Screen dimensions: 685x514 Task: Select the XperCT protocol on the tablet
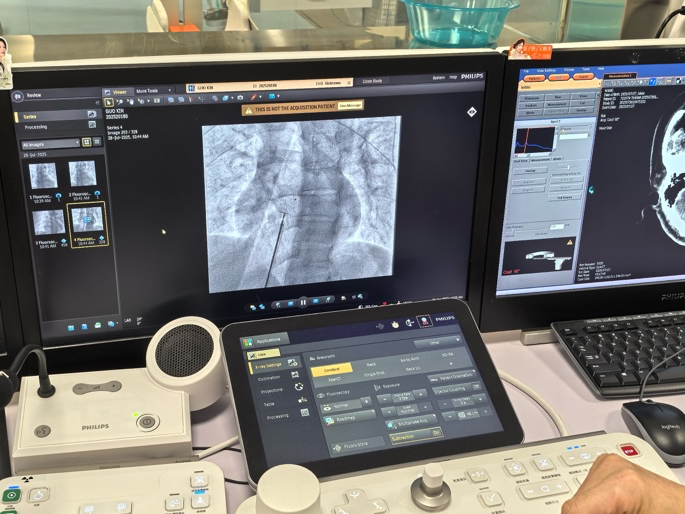pyautogui.click(x=334, y=380)
